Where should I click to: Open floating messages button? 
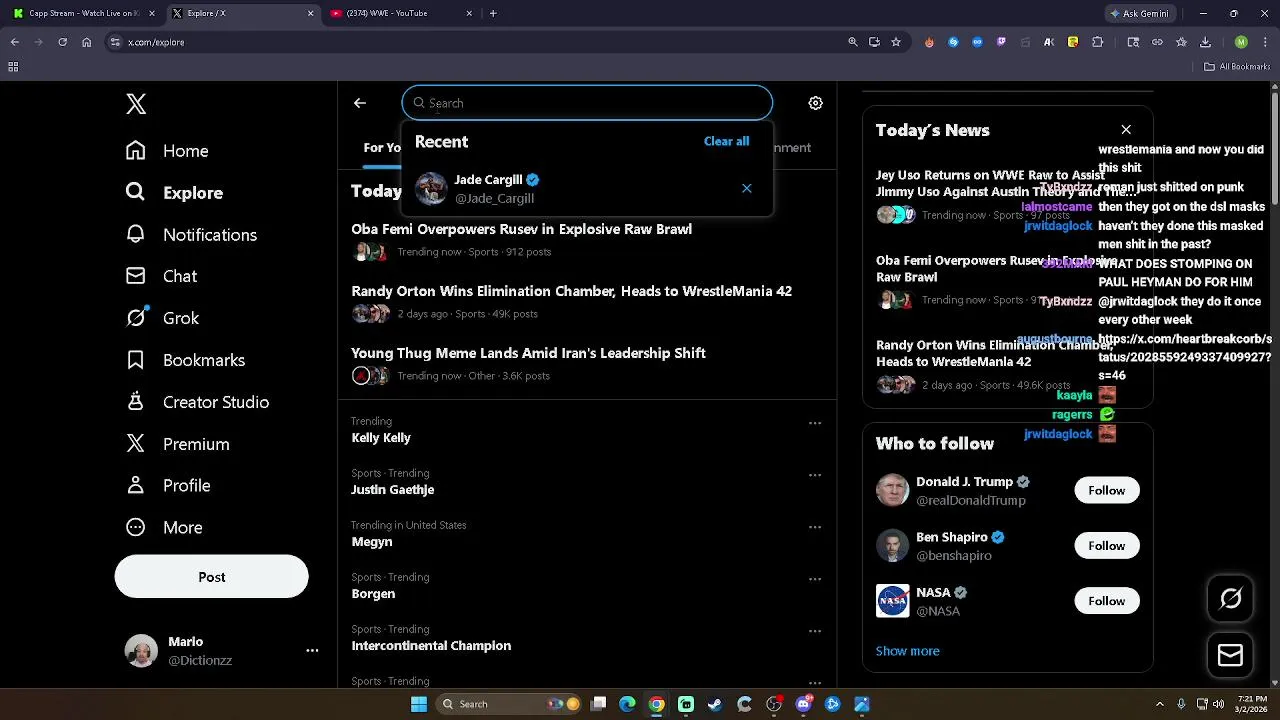[1230, 656]
